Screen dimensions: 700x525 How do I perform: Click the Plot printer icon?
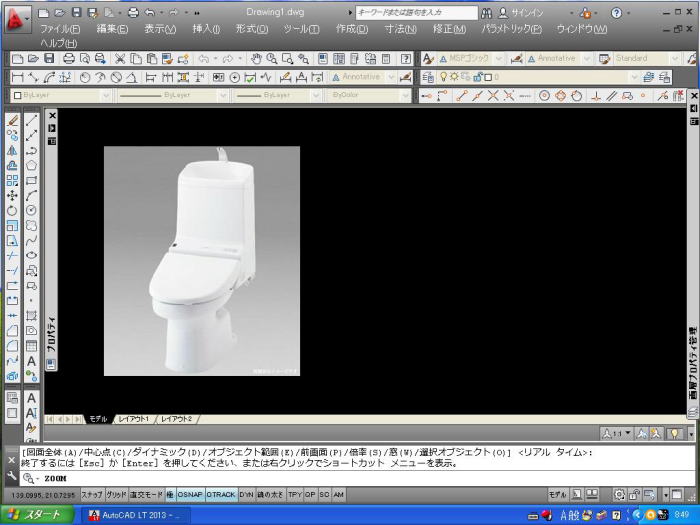click(69, 58)
